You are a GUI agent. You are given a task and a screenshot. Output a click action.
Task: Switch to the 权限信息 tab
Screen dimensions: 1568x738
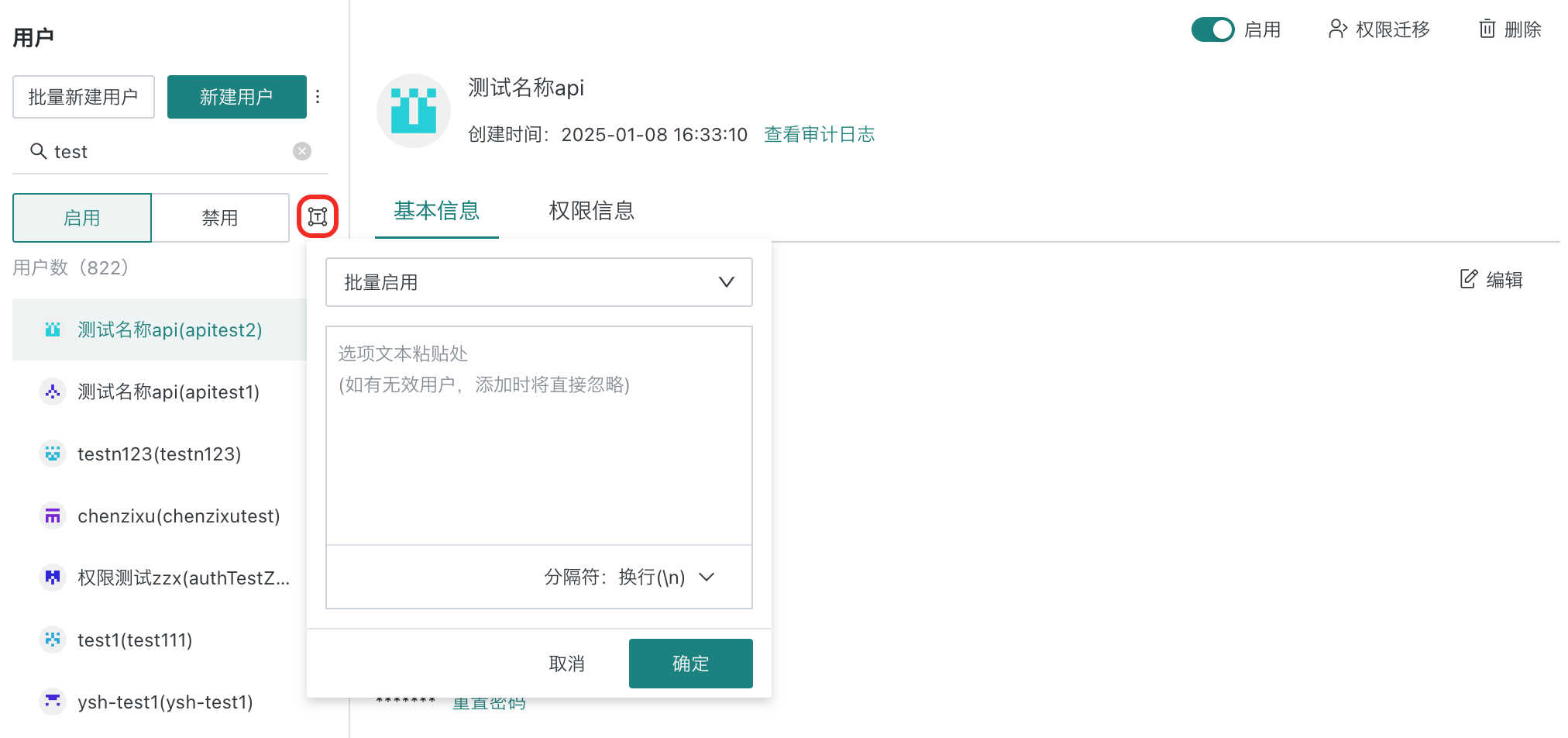point(591,211)
